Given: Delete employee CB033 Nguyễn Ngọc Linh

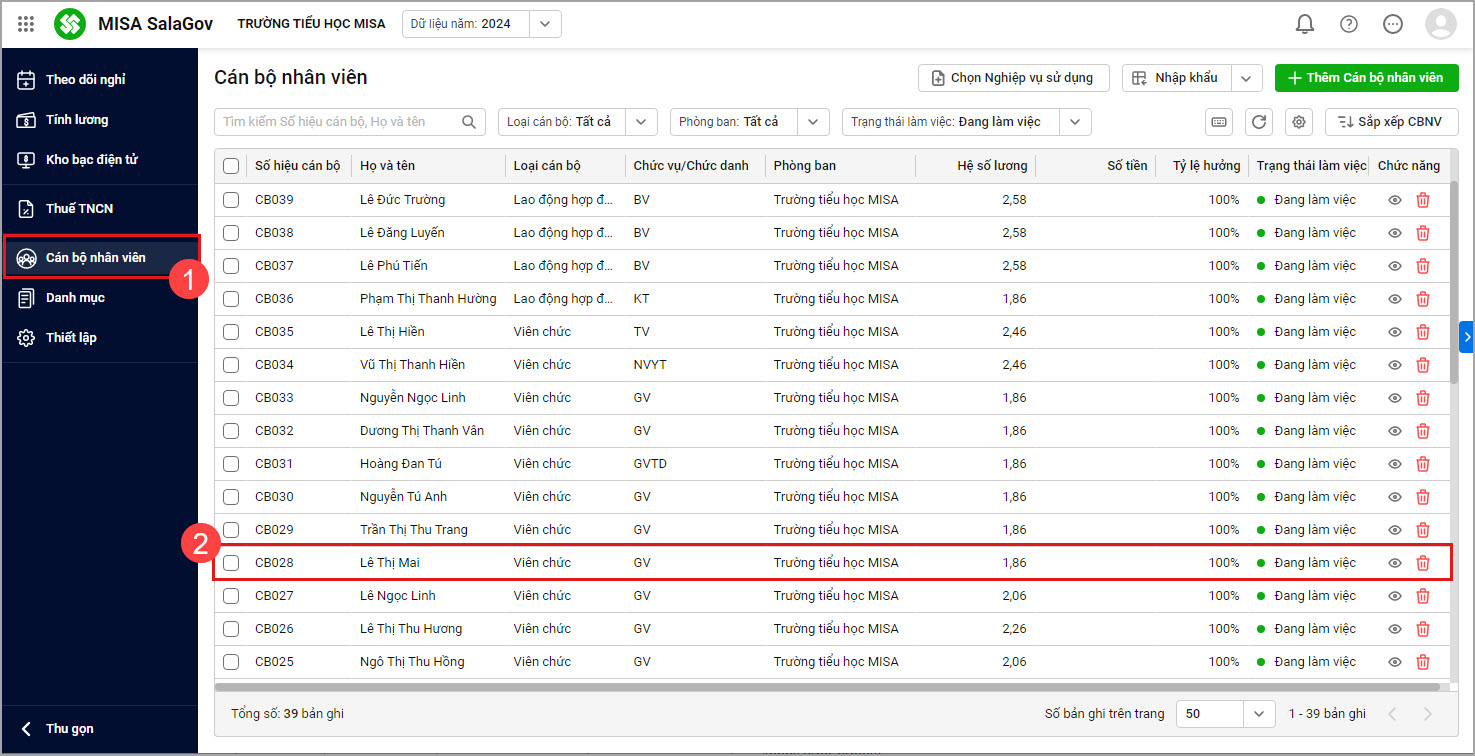Looking at the screenshot, I should click(x=1423, y=398).
